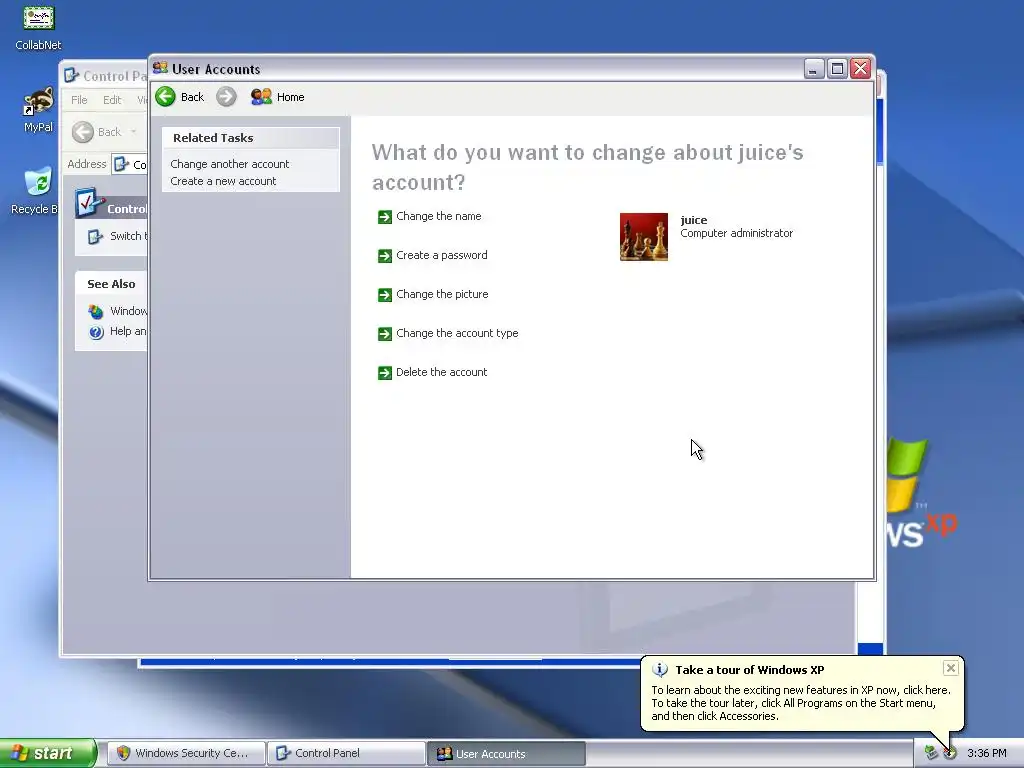Screen dimensions: 1024x768
Task: Open the Recycle Bin desktop icon
Action: [x=39, y=182]
